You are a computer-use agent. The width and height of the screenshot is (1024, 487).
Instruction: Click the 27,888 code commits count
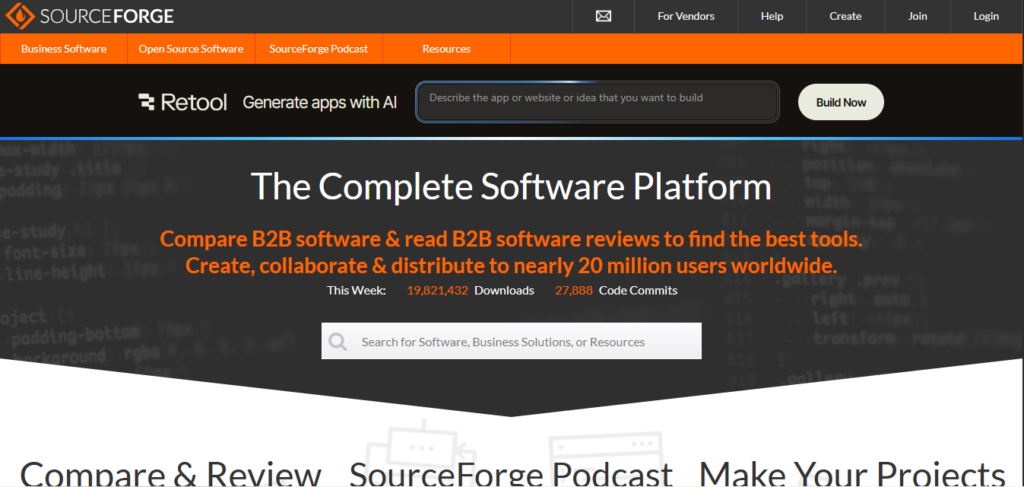pos(574,291)
